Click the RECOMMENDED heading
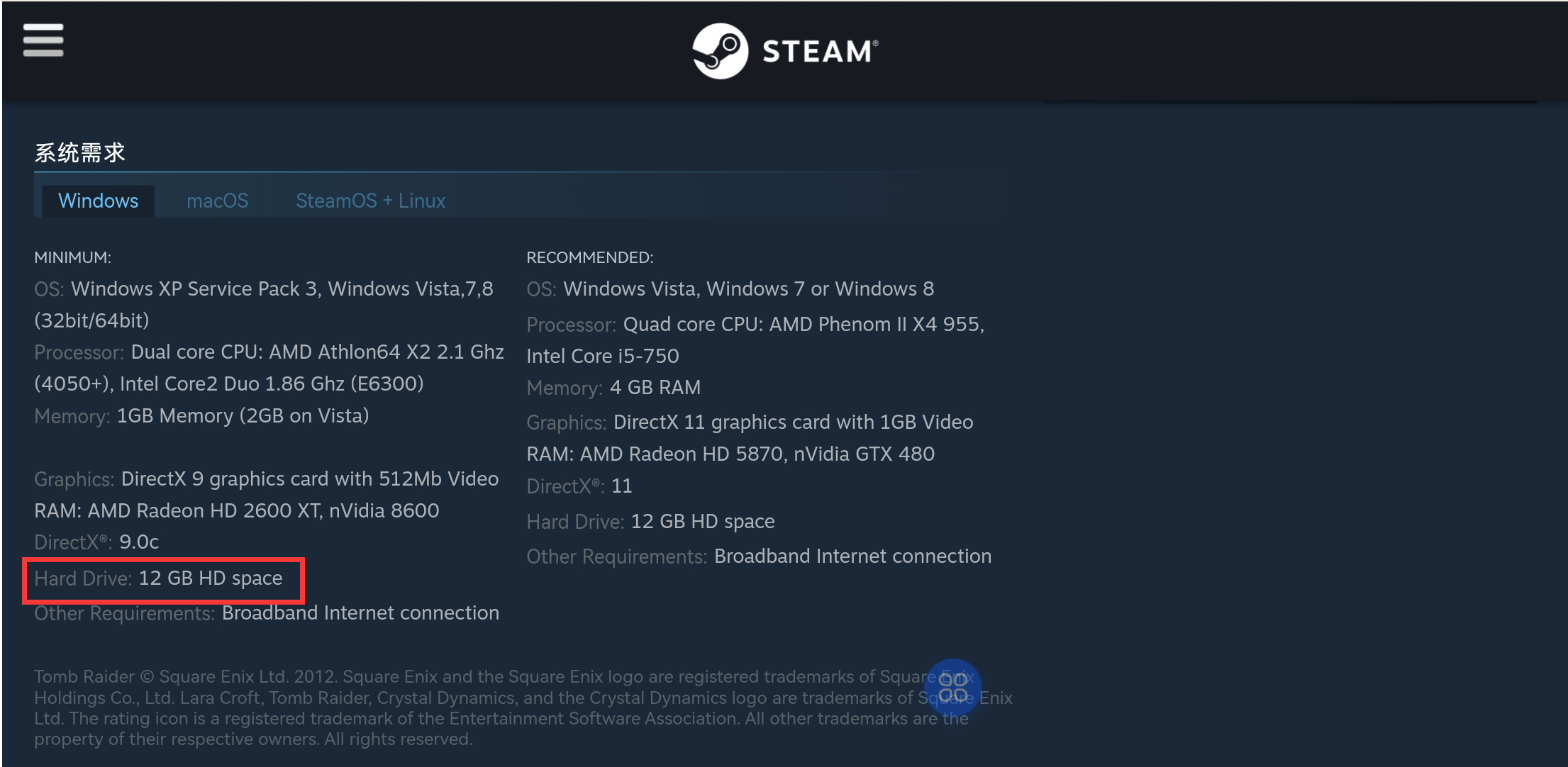Viewport: 1568px width, 767px height. point(589,257)
